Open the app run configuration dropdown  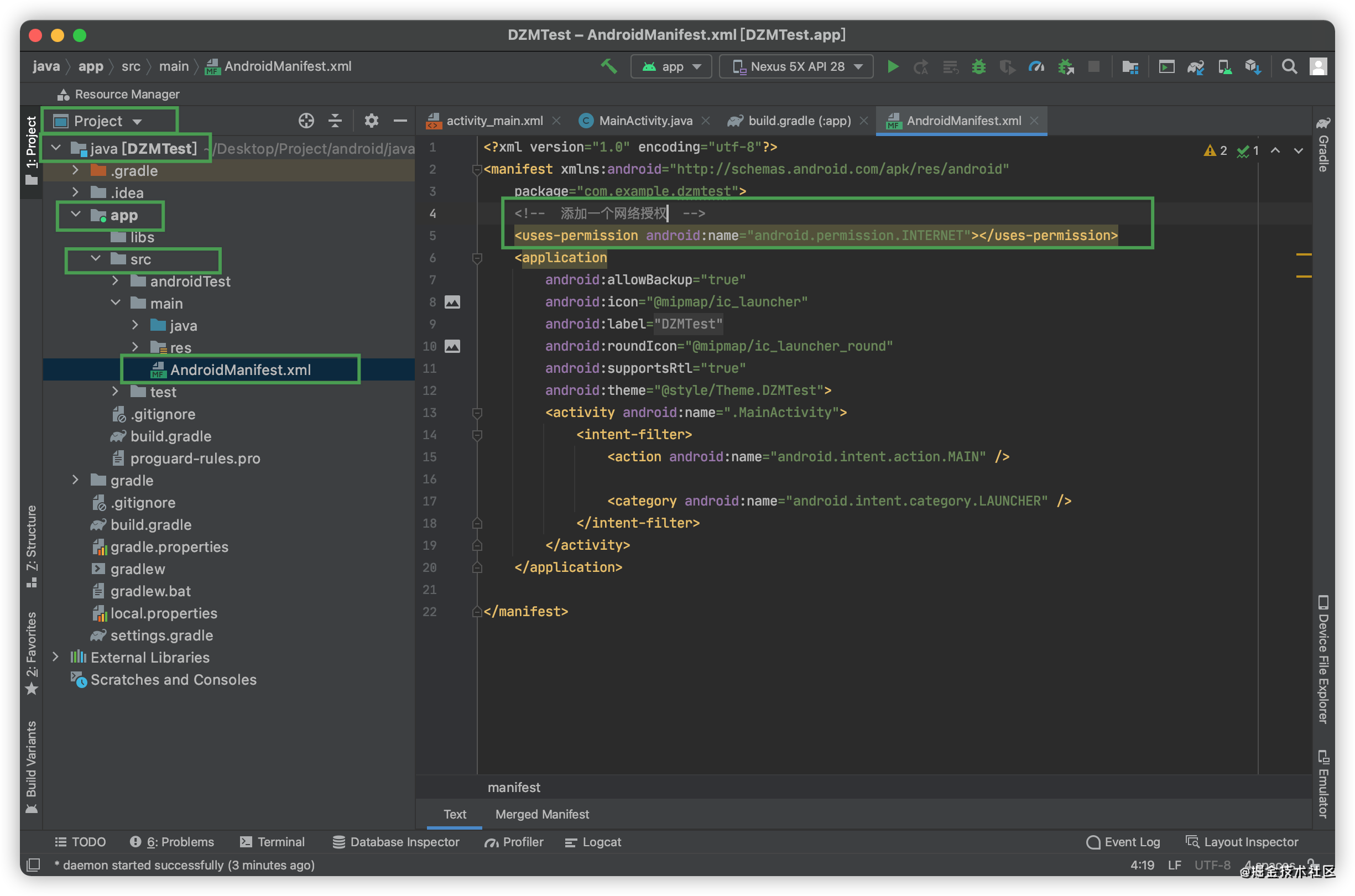671,67
